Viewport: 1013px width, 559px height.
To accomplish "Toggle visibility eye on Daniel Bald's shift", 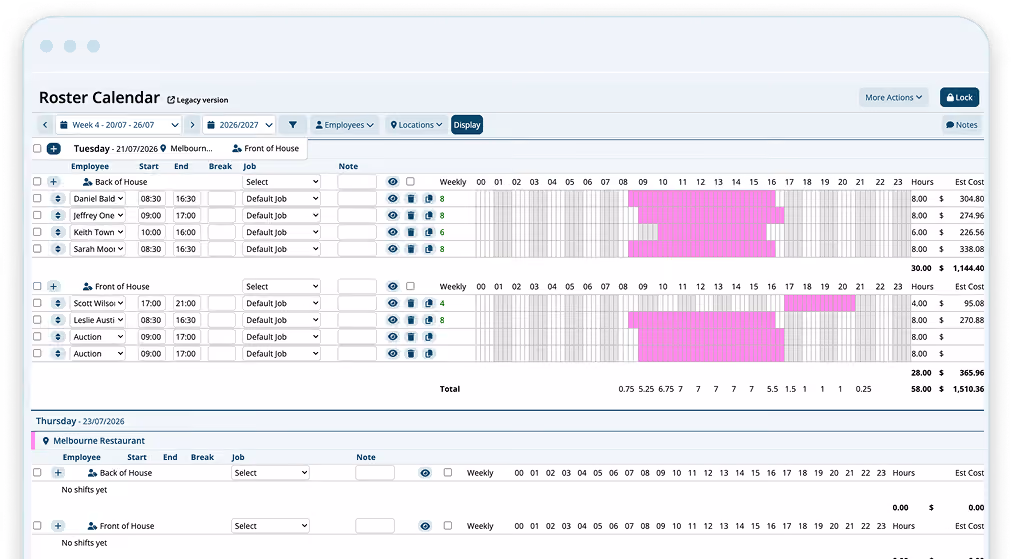I will click(x=392, y=198).
